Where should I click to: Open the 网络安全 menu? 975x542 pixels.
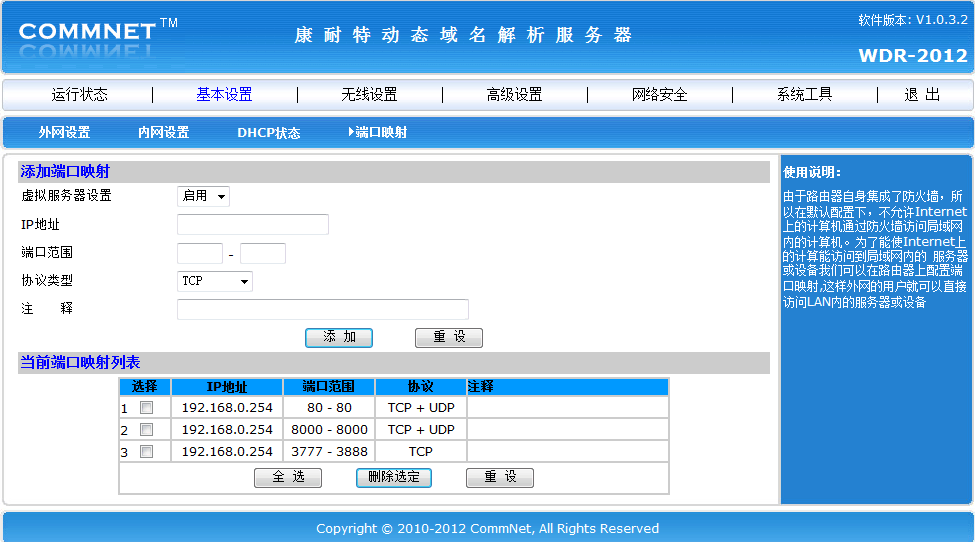pos(659,95)
